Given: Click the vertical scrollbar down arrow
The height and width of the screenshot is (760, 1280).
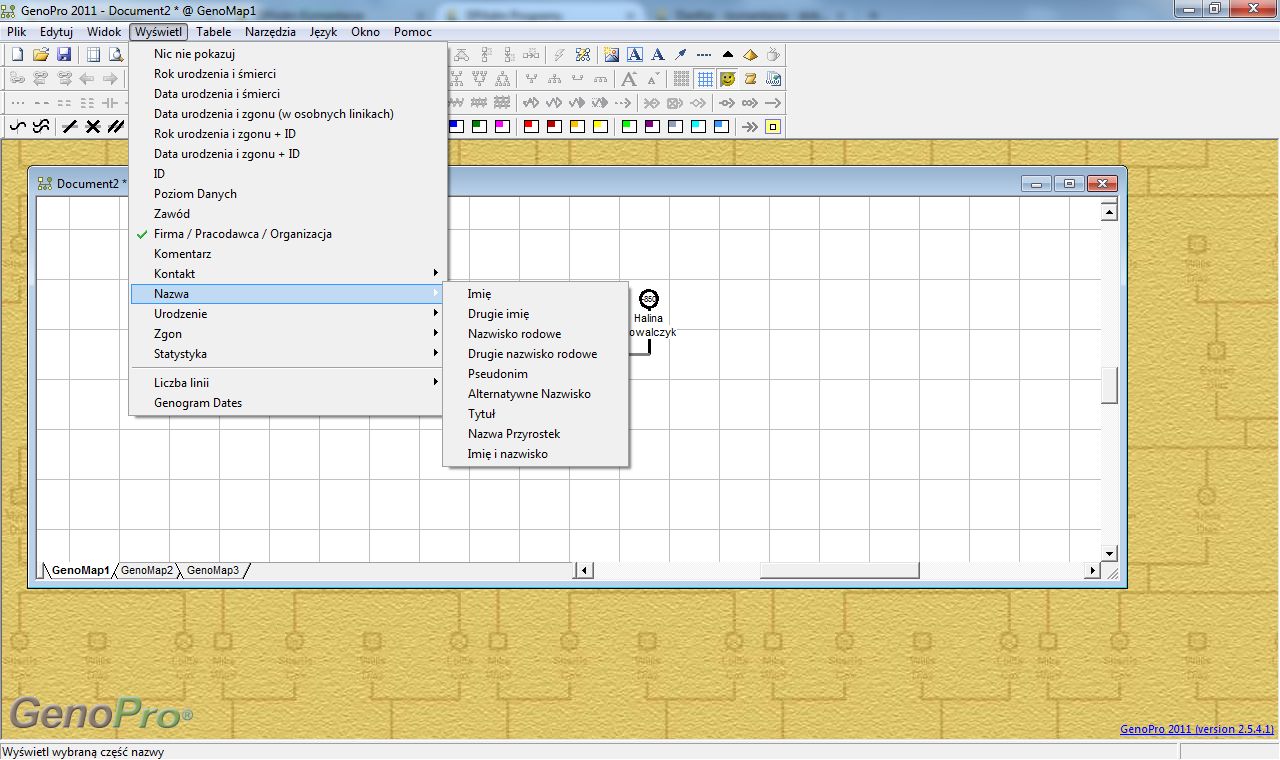Looking at the screenshot, I should click(x=1109, y=553).
